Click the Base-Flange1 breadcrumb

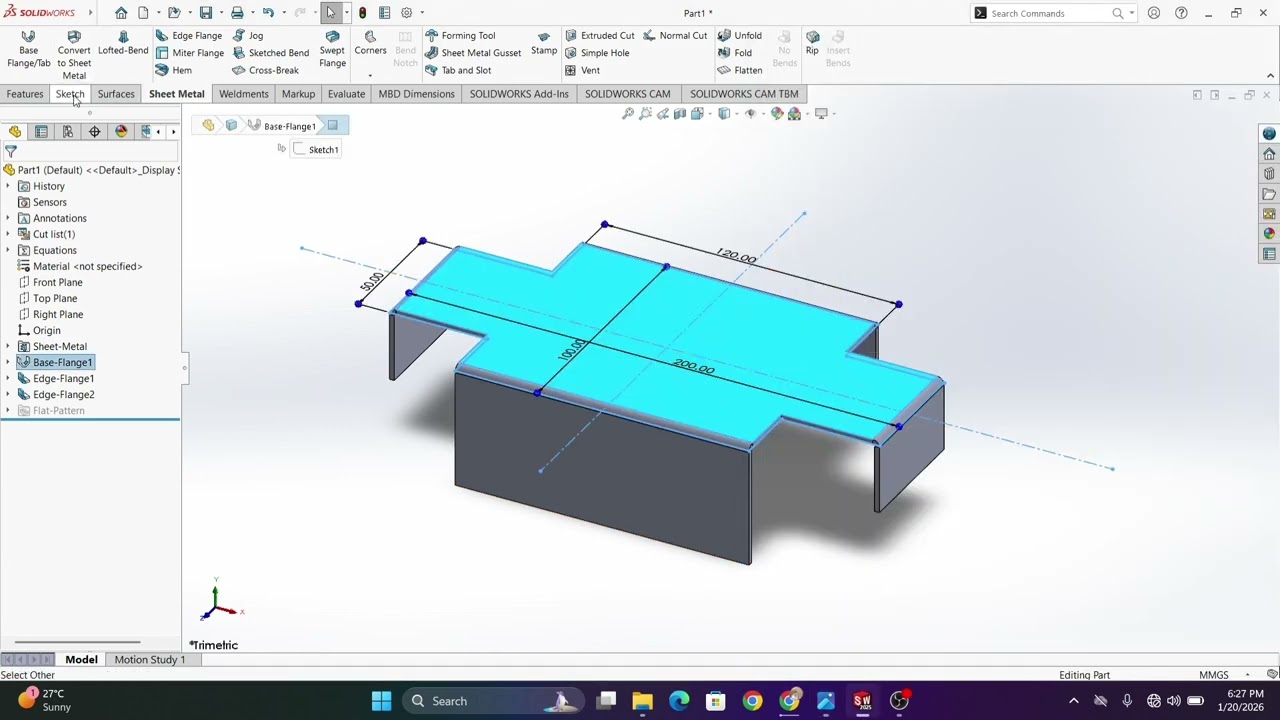click(x=282, y=126)
